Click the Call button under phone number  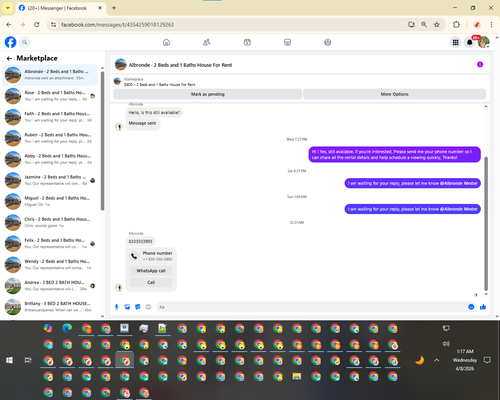[151, 282]
